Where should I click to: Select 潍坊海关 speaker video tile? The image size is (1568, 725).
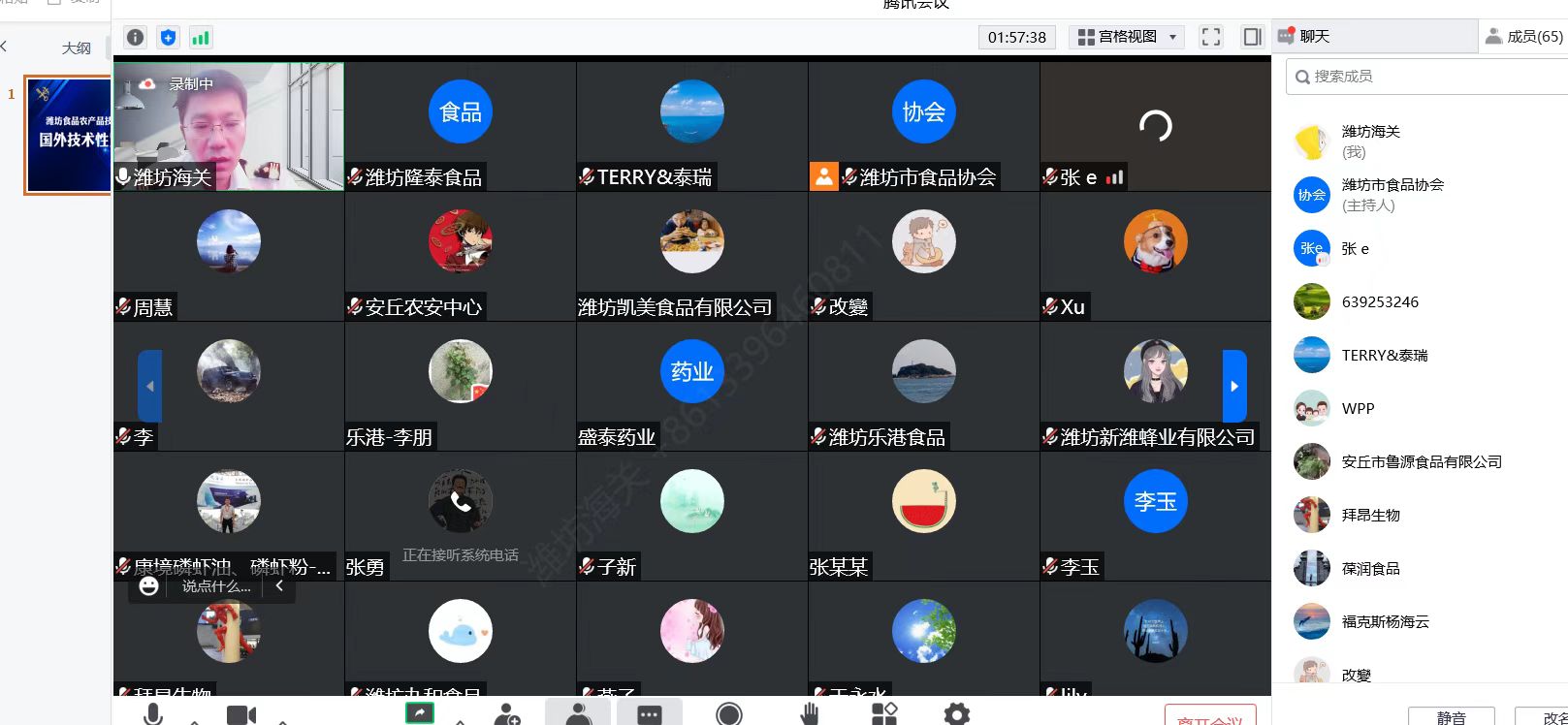click(229, 126)
